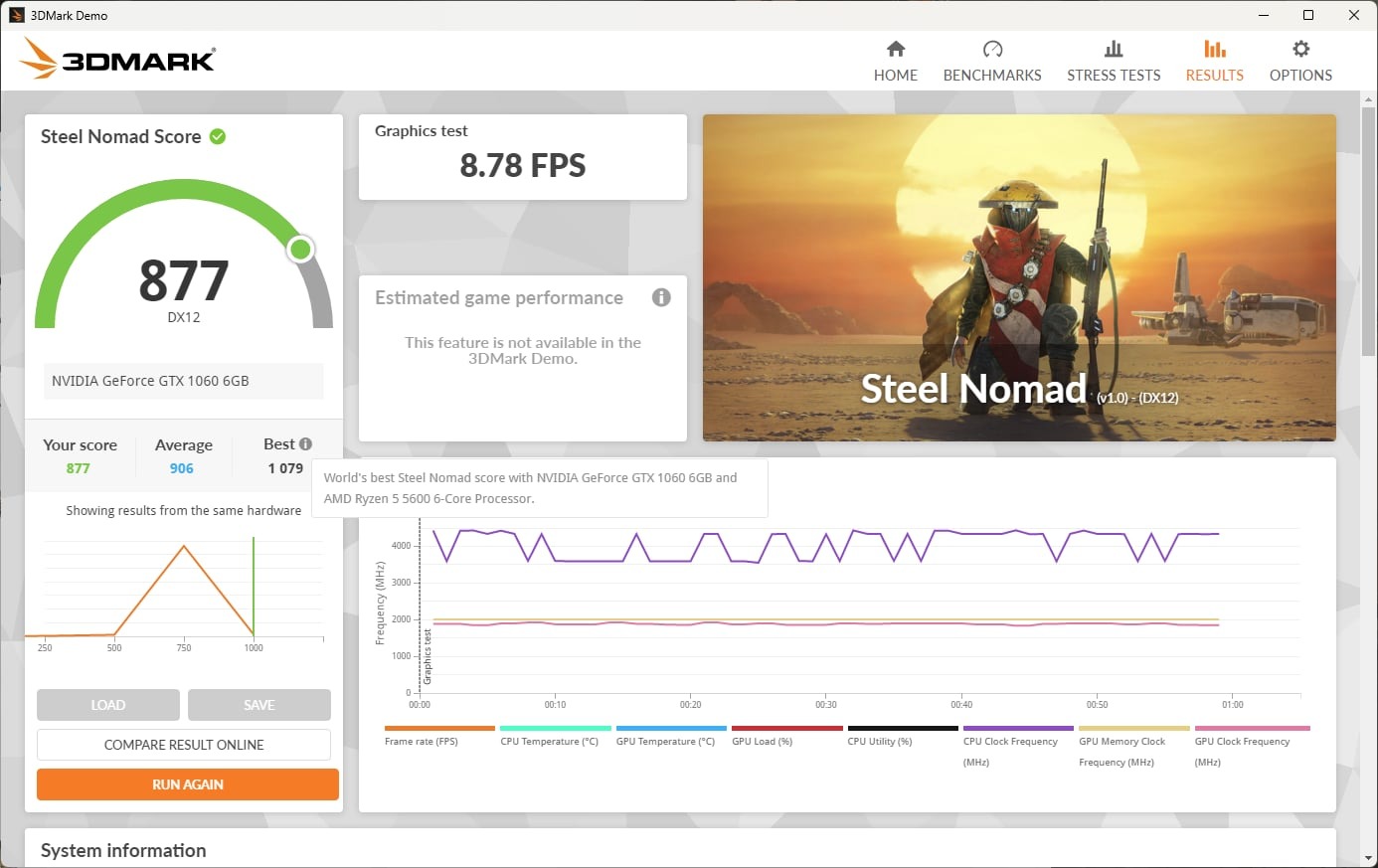Click the SAVE button
The height and width of the screenshot is (868, 1378).
tap(259, 705)
